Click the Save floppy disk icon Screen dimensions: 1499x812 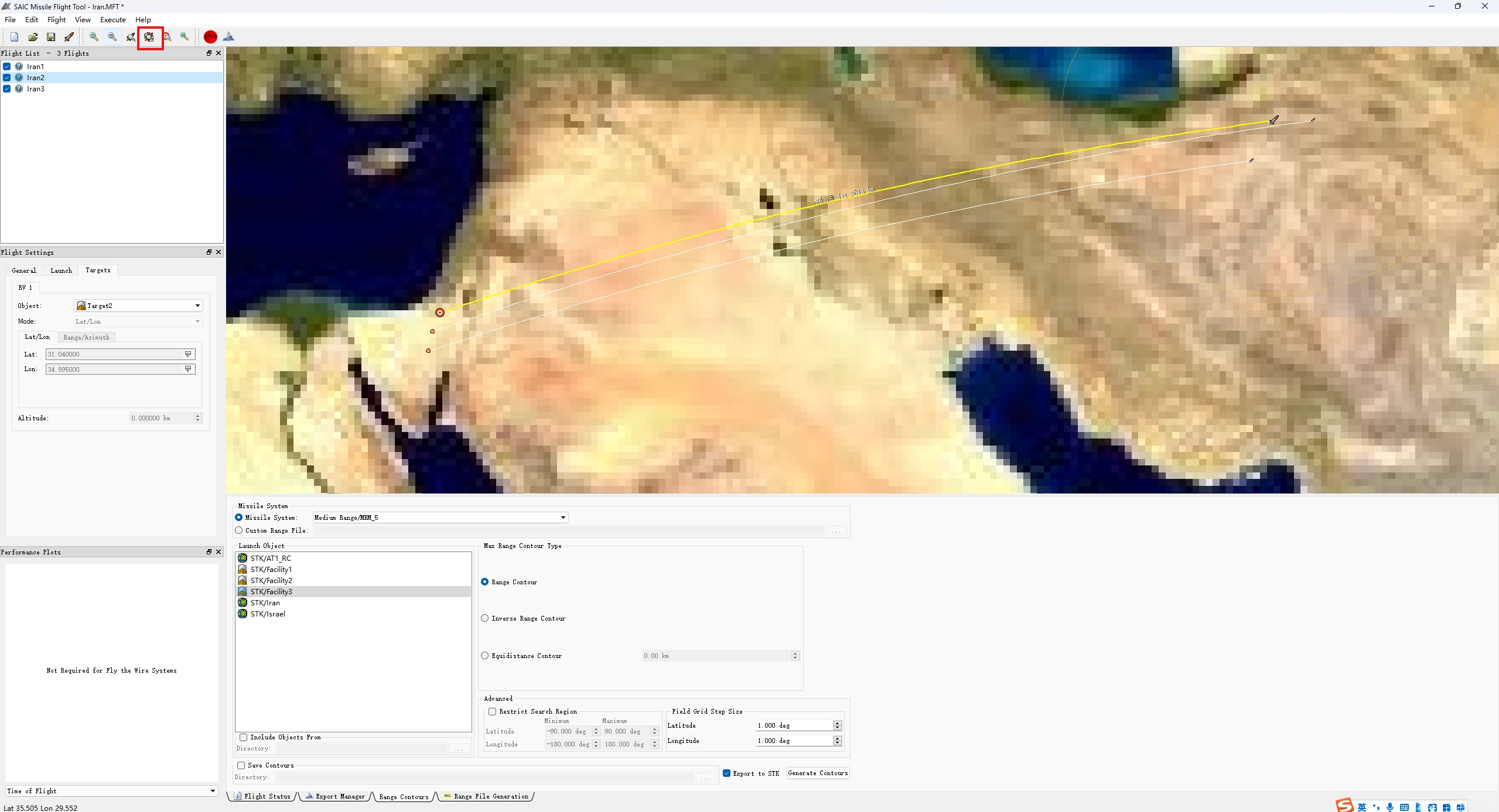point(51,37)
